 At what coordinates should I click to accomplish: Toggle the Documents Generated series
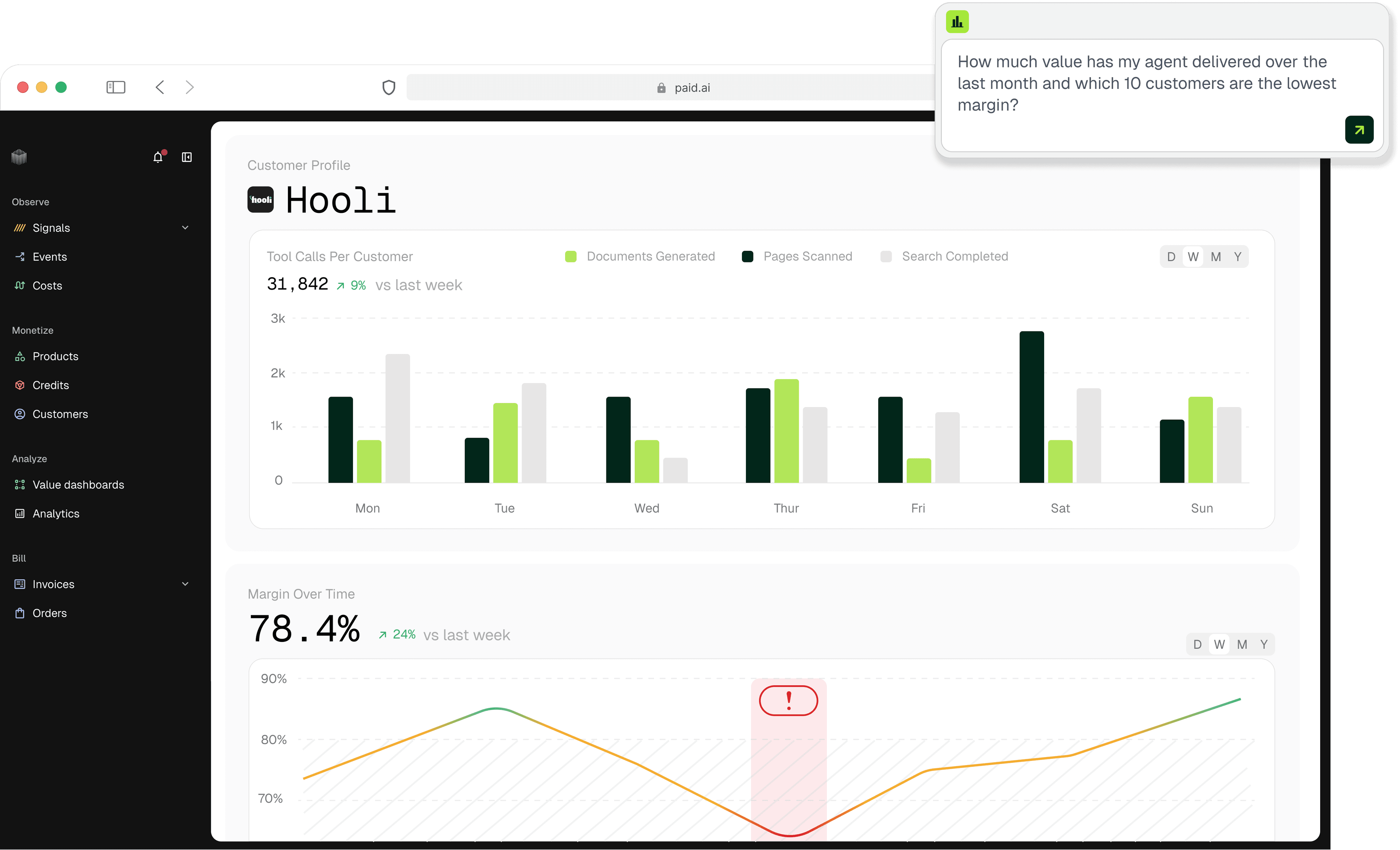click(x=639, y=256)
